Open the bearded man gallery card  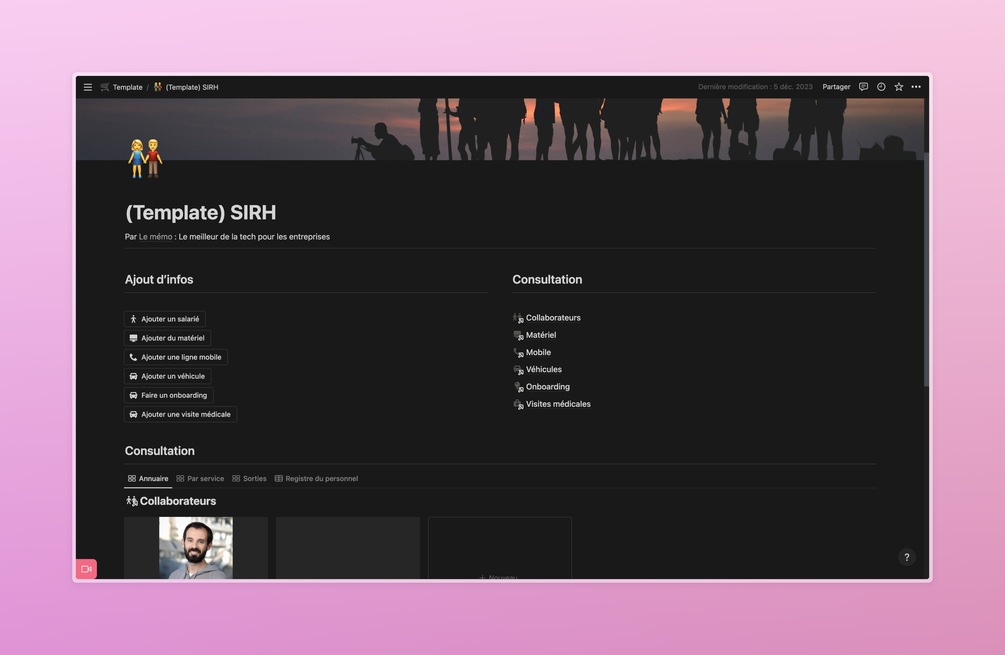coord(196,548)
